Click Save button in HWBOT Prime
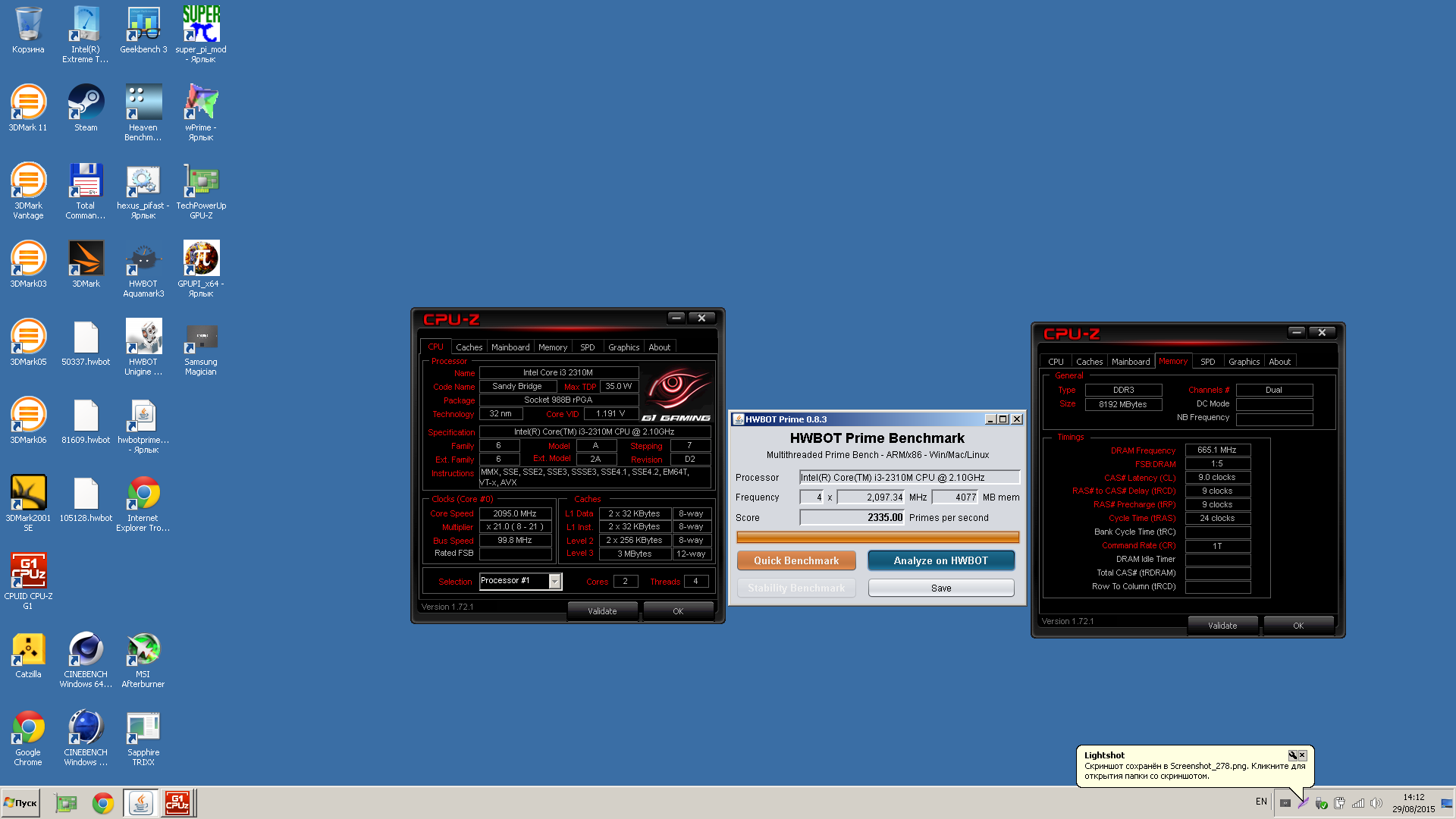 pos(941,588)
